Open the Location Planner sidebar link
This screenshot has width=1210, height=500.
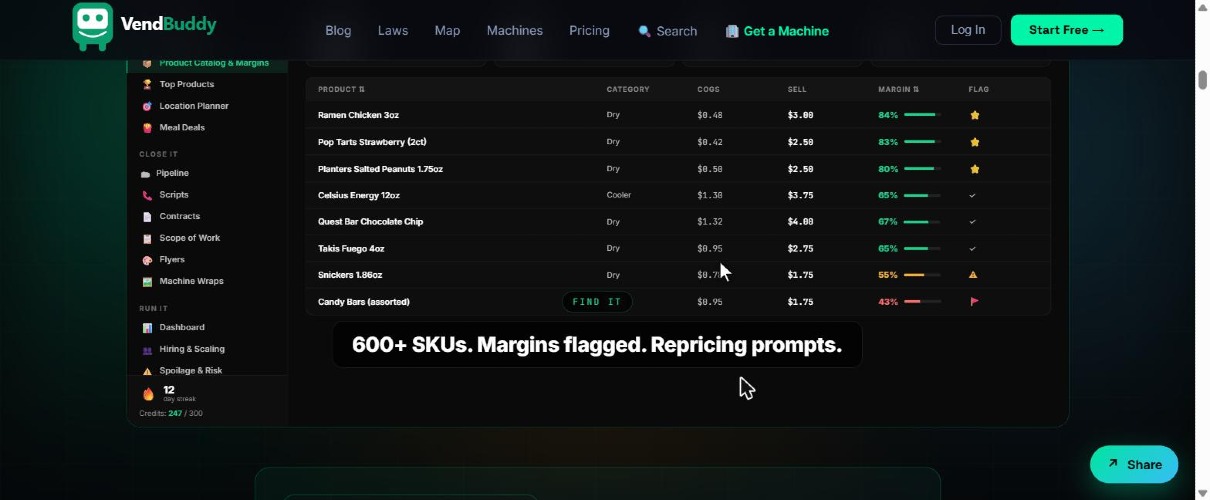point(194,106)
